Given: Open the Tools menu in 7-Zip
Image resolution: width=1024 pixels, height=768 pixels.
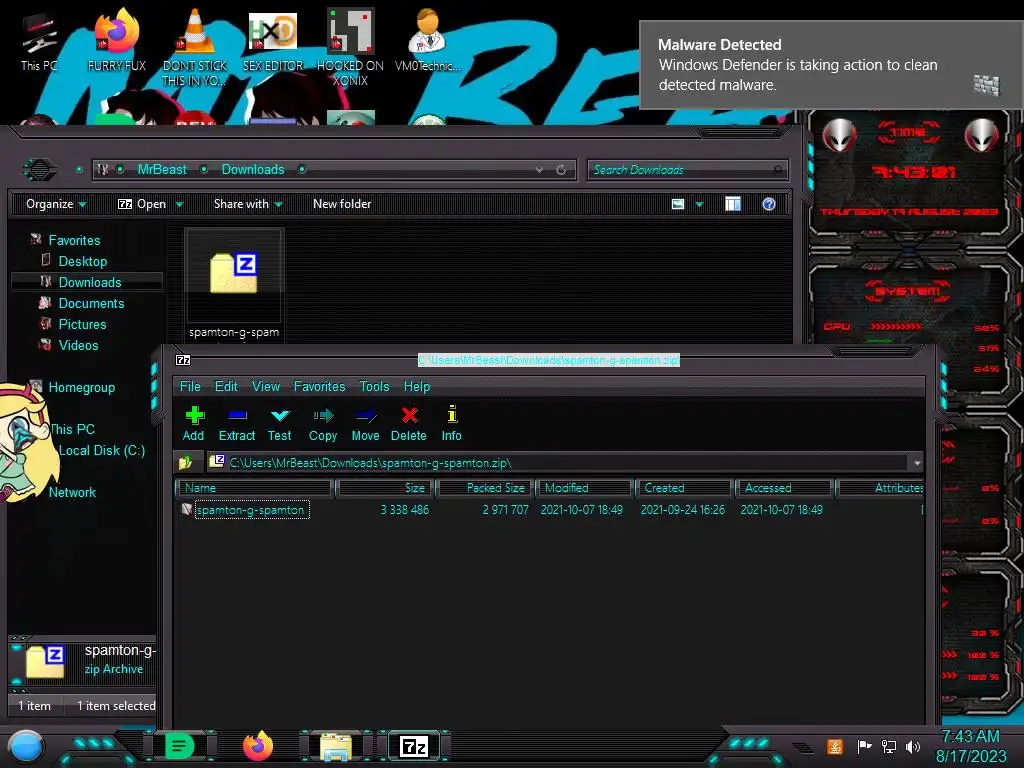Looking at the screenshot, I should tap(374, 386).
